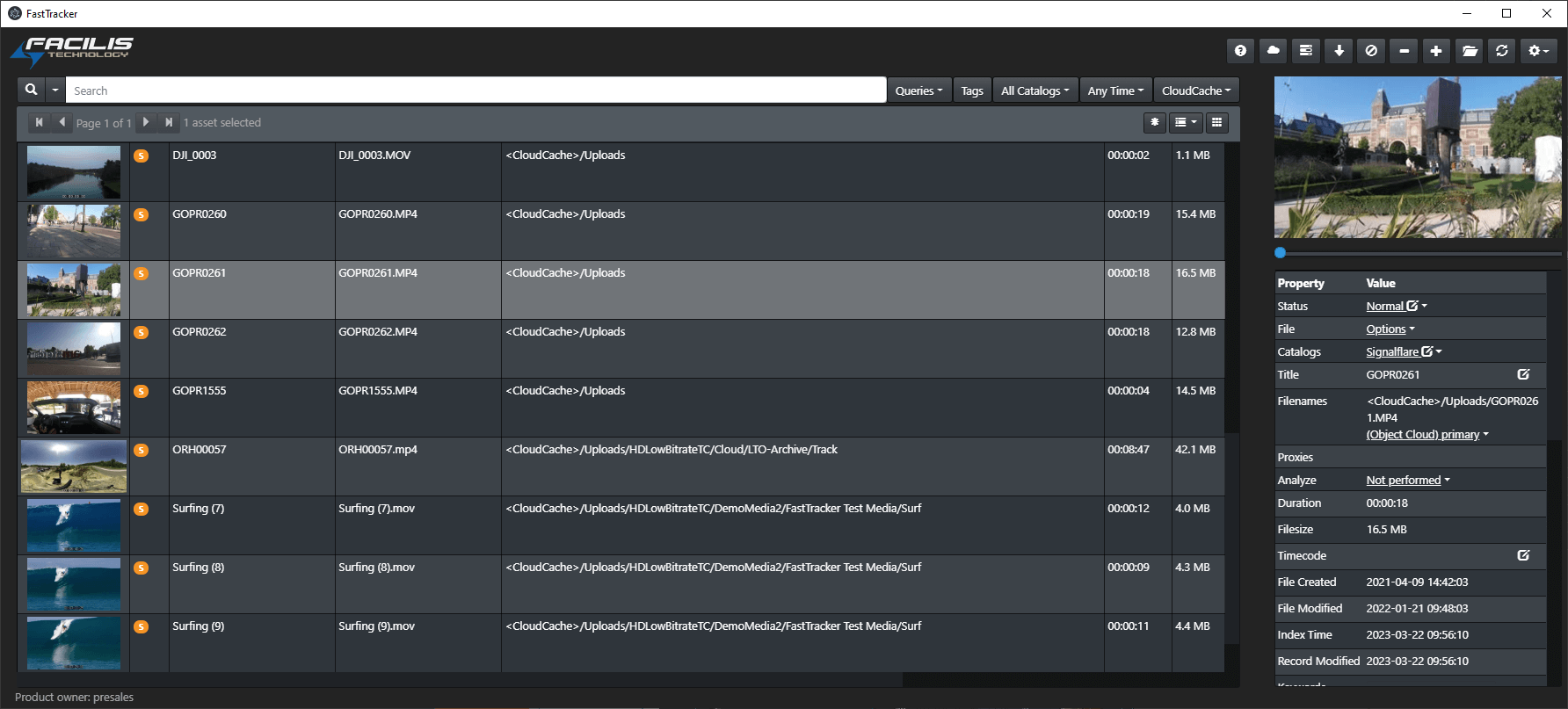Click the preview video image
1568x709 pixels.
click(1418, 157)
